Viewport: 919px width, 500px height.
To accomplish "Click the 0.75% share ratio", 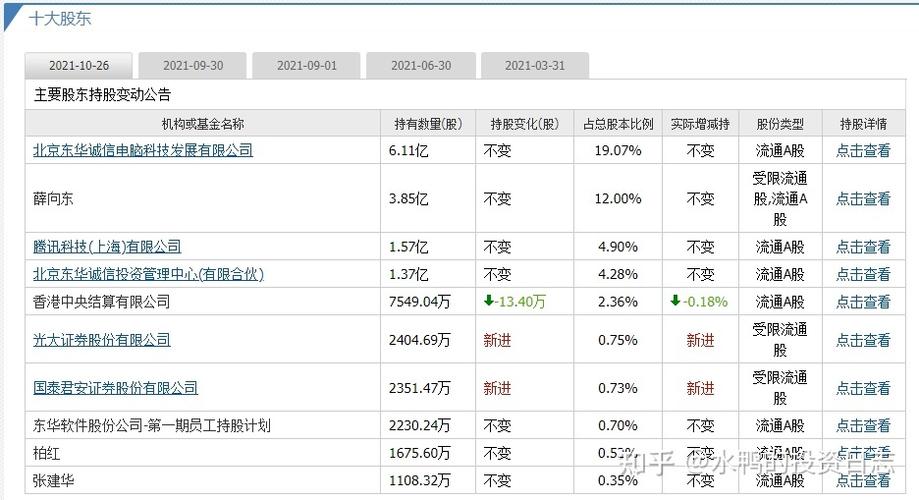I will (x=618, y=340).
